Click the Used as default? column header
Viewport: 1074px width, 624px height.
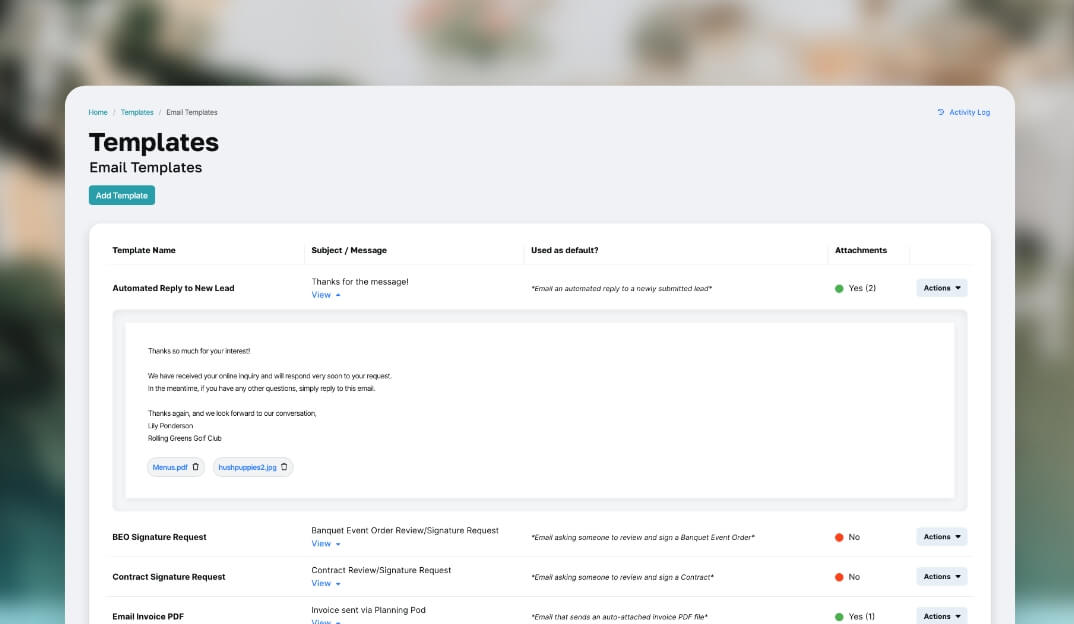click(564, 251)
